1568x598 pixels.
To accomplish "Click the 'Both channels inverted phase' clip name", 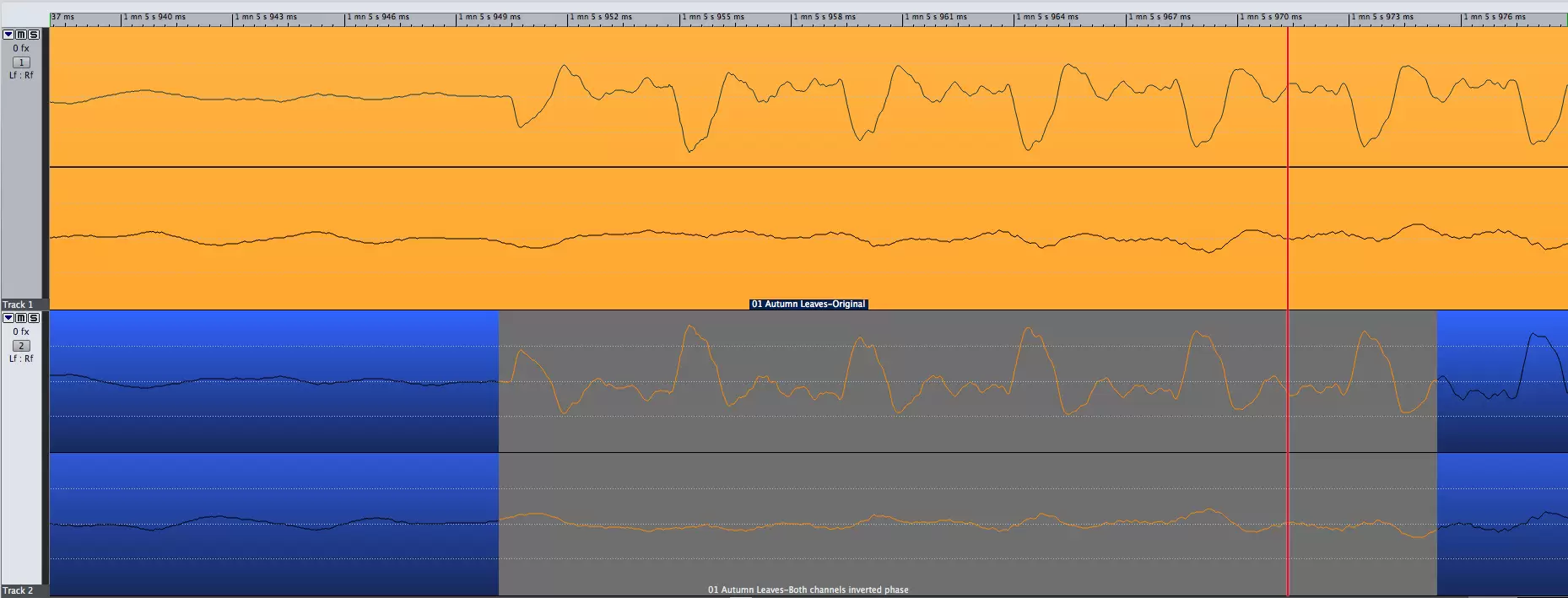I will click(808, 590).
